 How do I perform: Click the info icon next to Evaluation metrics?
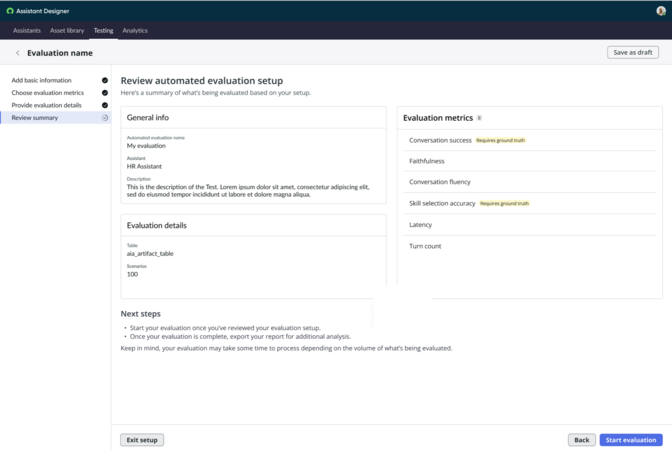(x=479, y=118)
